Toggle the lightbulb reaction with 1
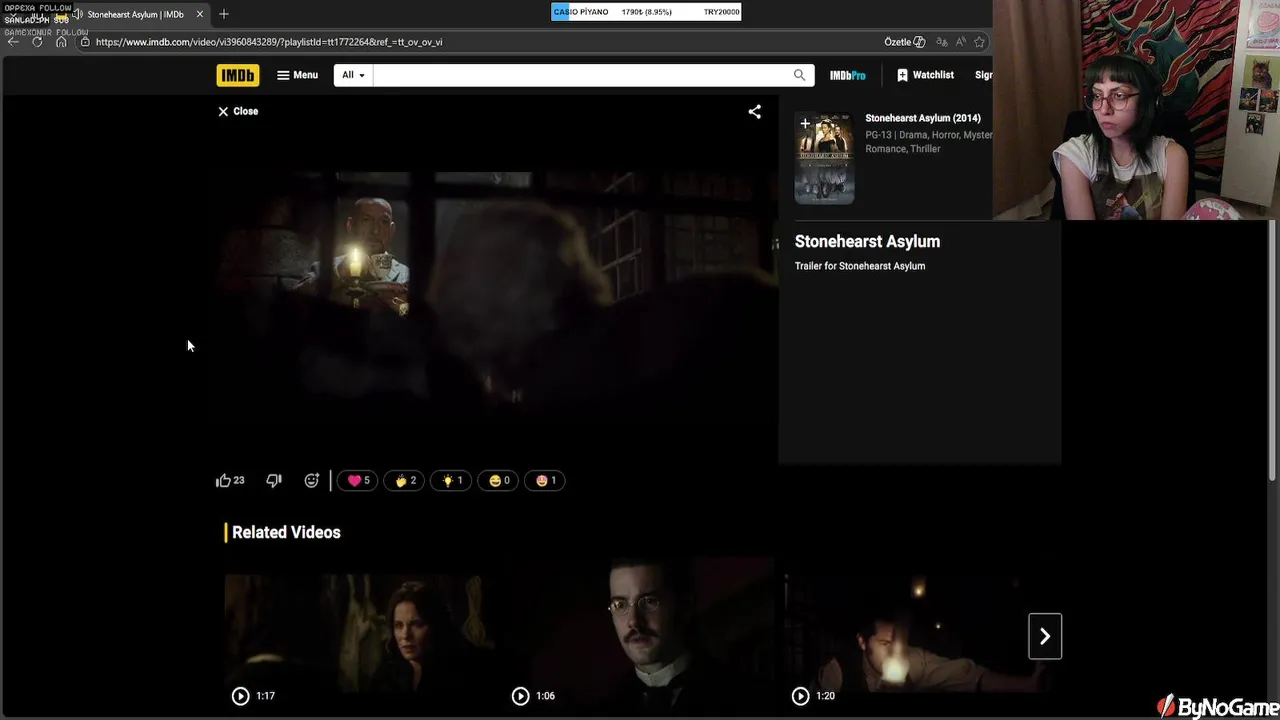The width and height of the screenshot is (1280, 720). [x=451, y=480]
